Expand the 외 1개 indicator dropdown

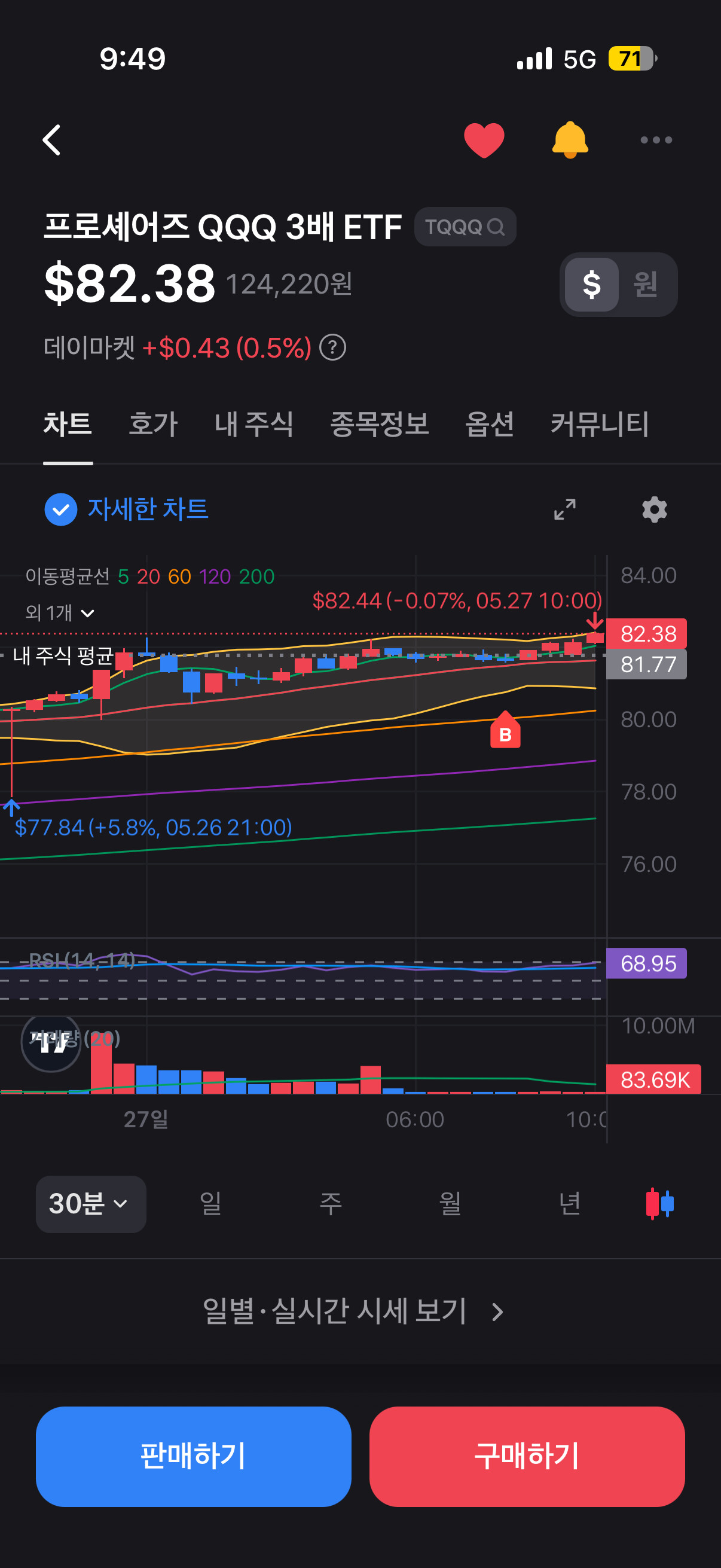[x=60, y=612]
